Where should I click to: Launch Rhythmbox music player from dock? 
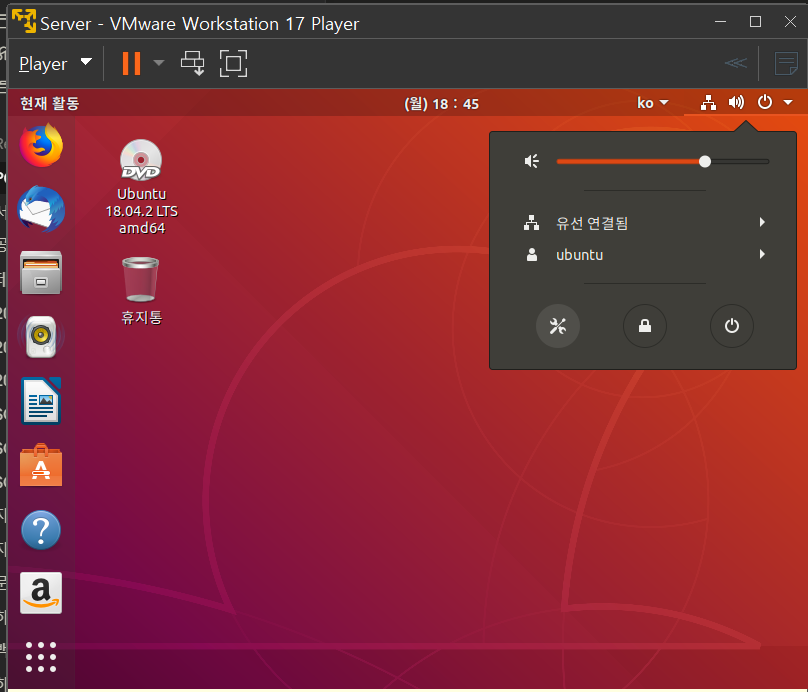[41, 336]
